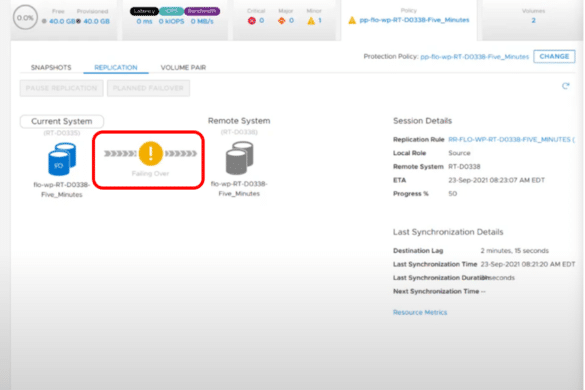The width and height of the screenshot is (585, 390).
Task: Click the Latency metric badge
Action: tap(144, 11)
